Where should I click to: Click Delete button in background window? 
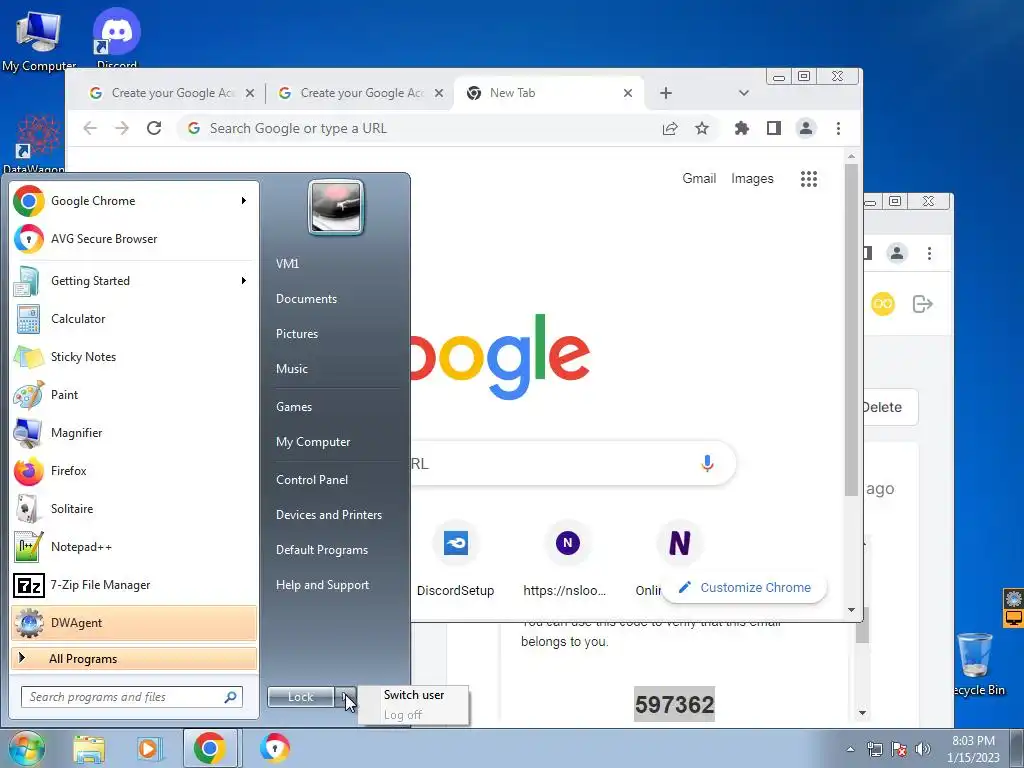(889, 407)
